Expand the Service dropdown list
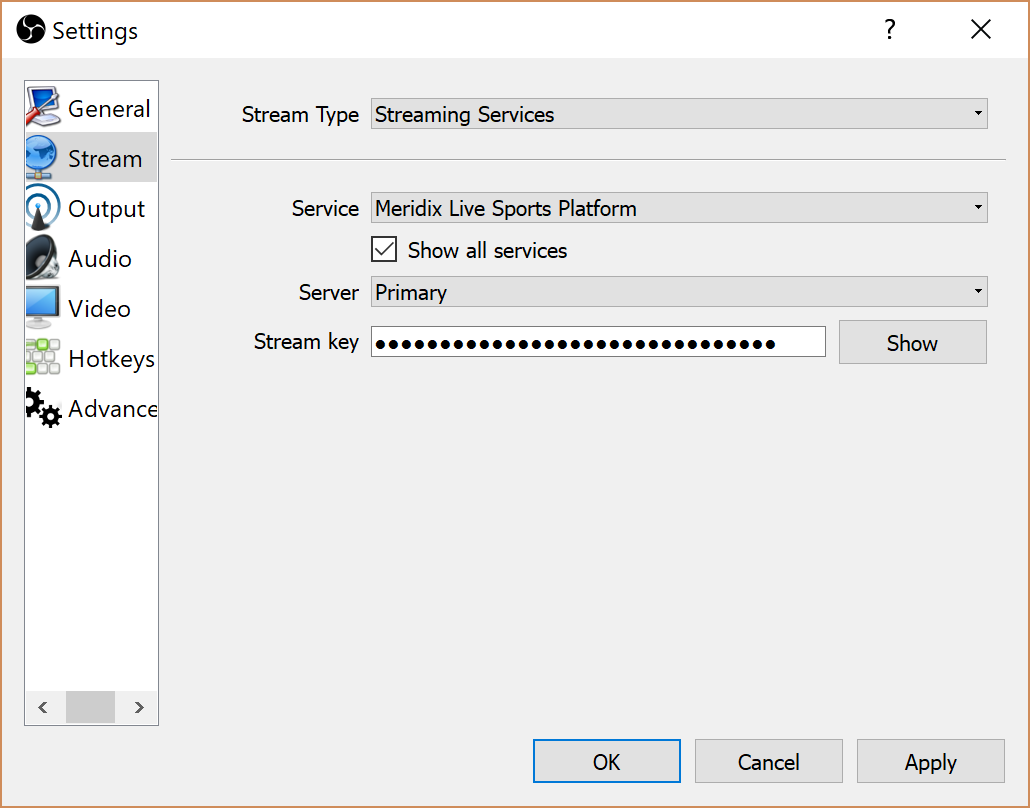Image resolution: width=1030 pixels, height=808 pixels. click(678, 208)
